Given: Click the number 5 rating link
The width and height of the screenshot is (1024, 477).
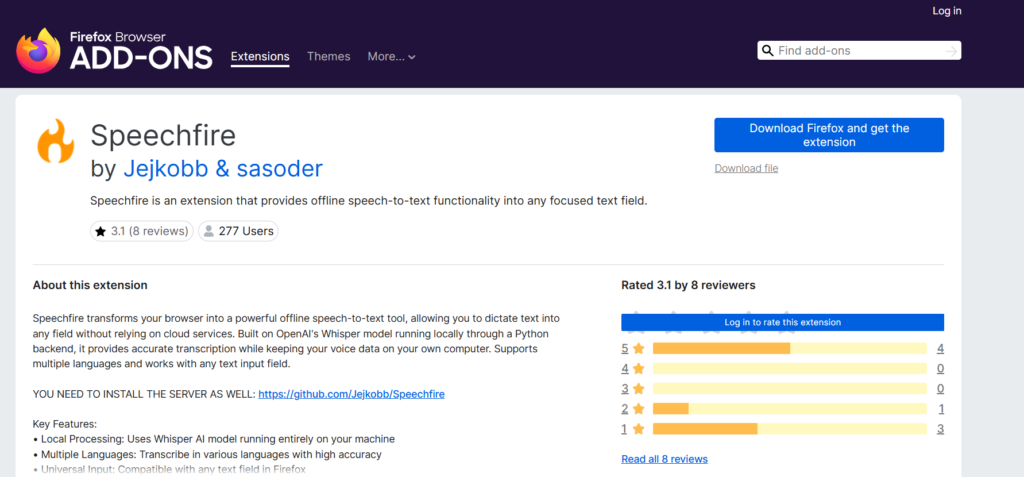Looking at the screenshot, I should 624,348.
